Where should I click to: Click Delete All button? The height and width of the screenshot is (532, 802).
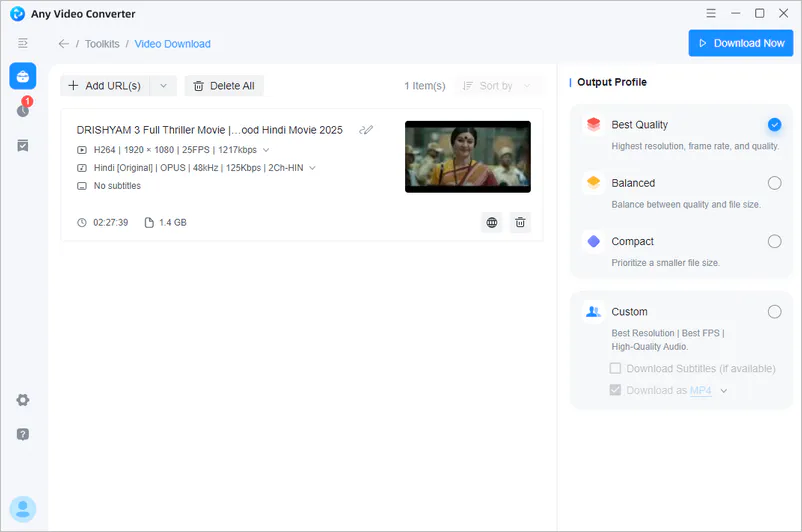[x=224, y=86]
